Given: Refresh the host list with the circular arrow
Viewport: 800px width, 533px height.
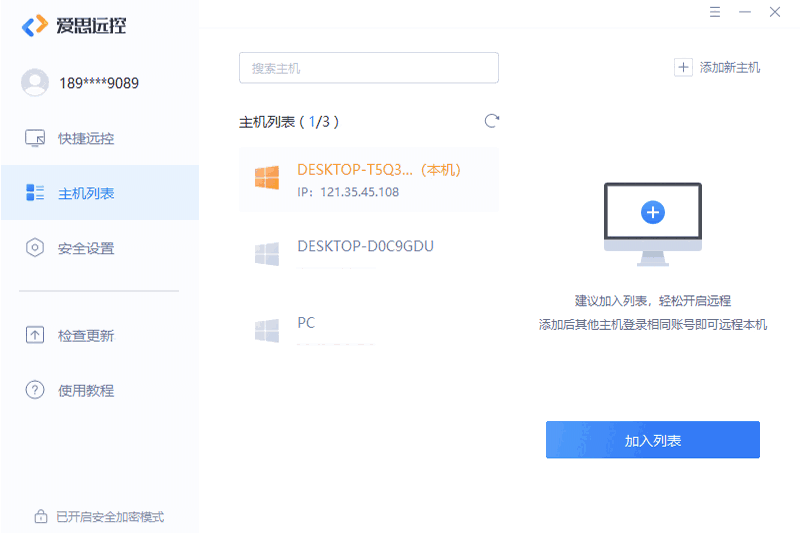Looking at the screenshot, I should pyautogui.click(x=491, y=121).
